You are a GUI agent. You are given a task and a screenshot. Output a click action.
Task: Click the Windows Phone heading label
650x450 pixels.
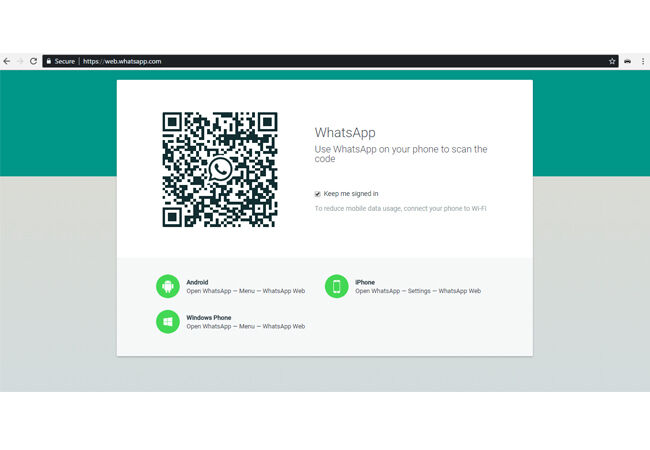[209, 317]
